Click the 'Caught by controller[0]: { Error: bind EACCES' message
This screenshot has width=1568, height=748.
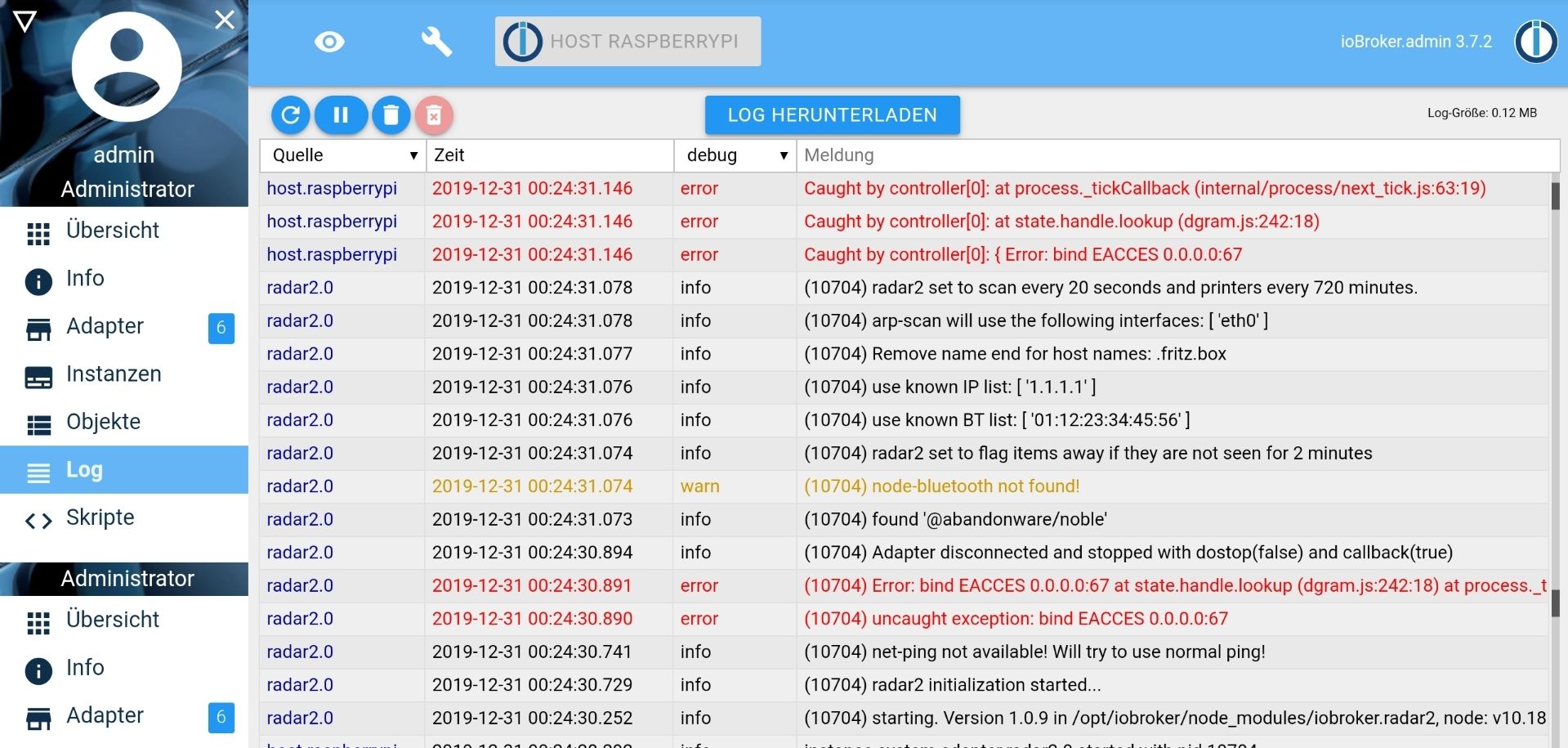pyautogui.click(x=1023, y=255)
